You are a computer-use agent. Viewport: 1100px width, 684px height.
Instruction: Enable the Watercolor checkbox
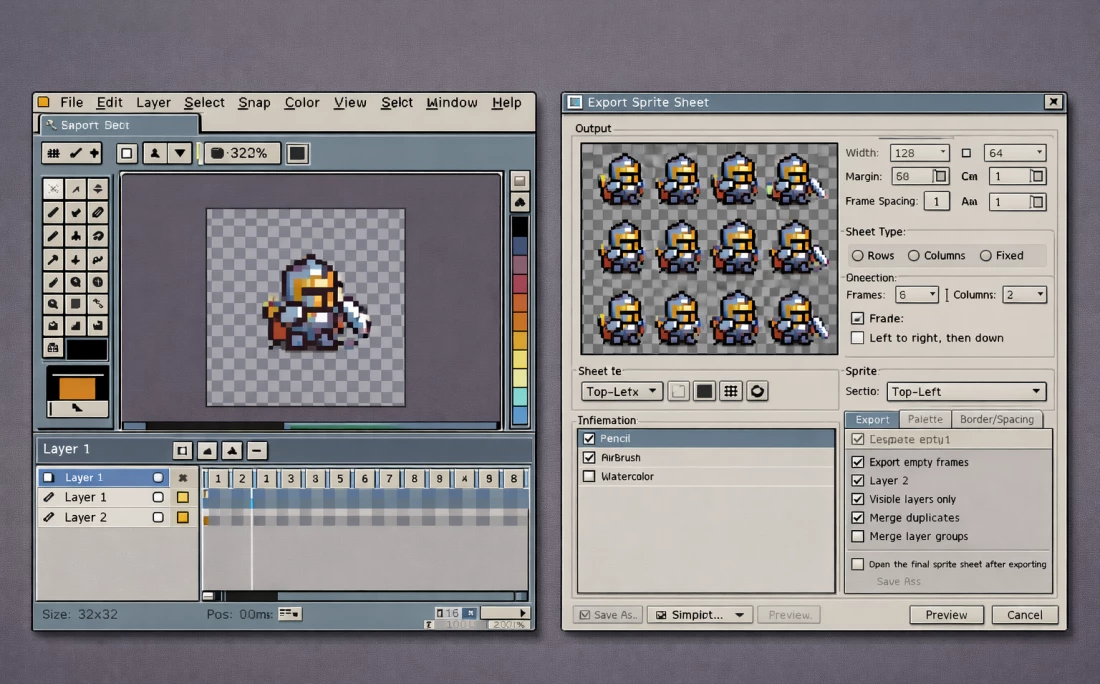click(x=589, y=476)
